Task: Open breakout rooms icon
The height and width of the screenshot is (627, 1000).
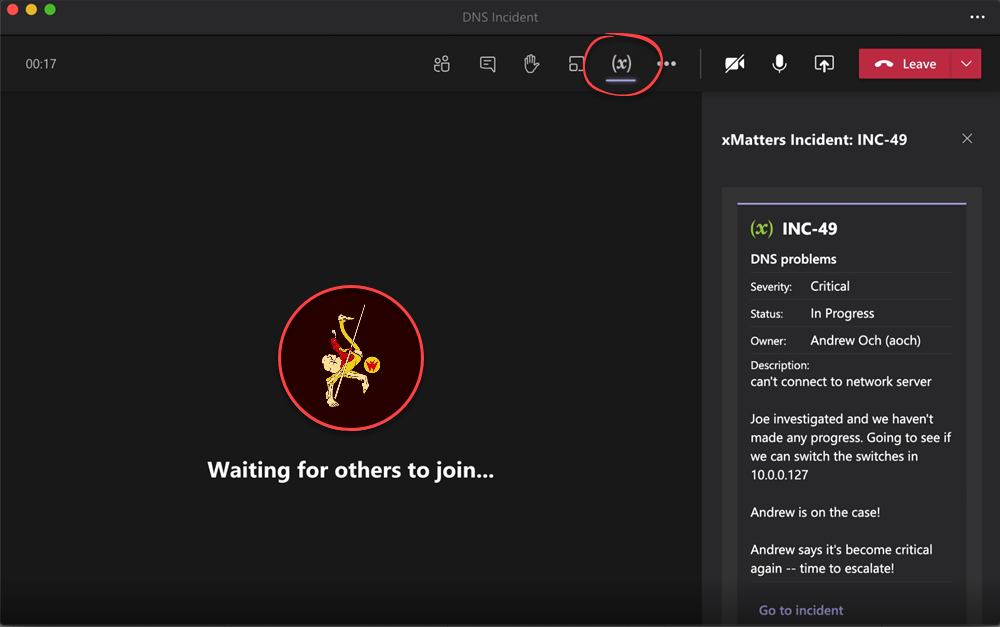Action: click(x=576, y=64)
